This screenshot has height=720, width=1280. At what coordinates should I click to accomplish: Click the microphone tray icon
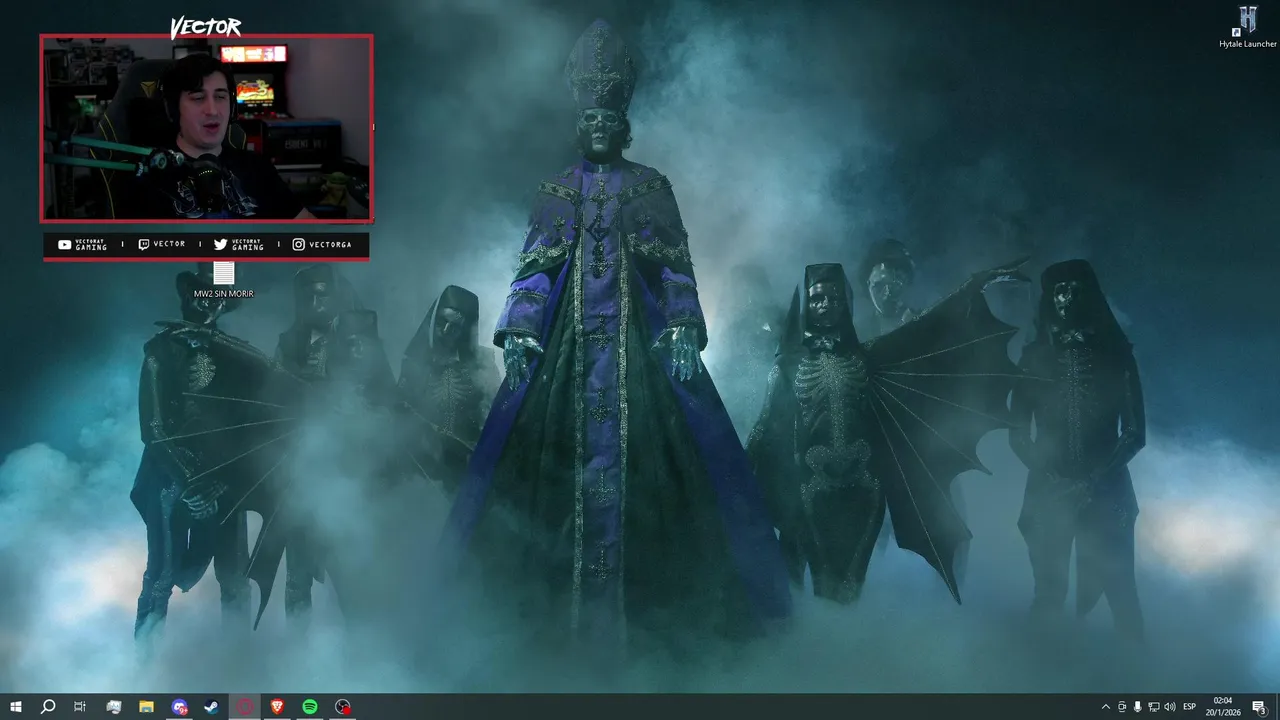[1138, 707]
